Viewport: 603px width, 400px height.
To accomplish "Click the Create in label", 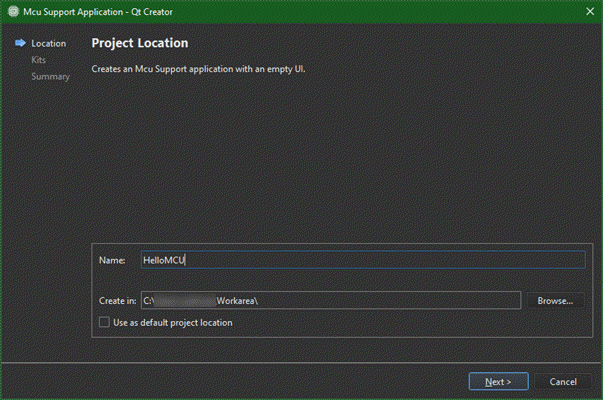I will tap(117, 300).
